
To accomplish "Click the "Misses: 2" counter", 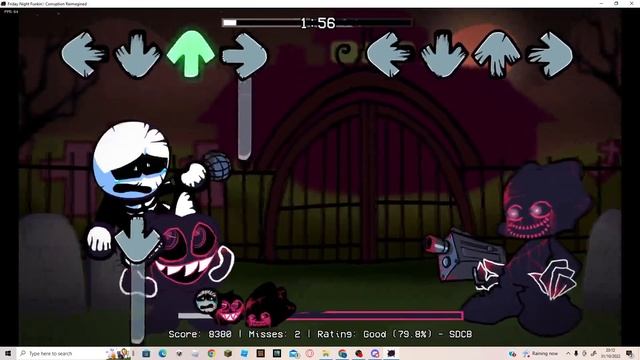I will point(274,334).
